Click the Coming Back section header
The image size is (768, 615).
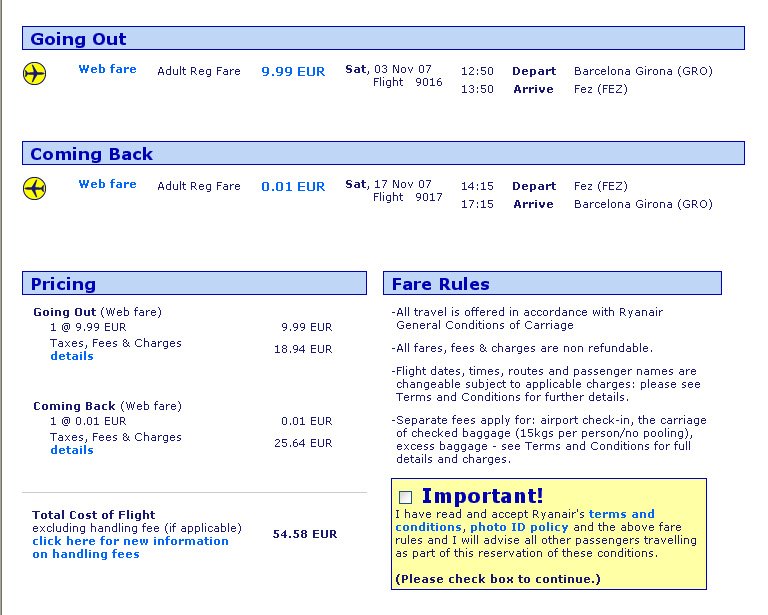point(91,154)
